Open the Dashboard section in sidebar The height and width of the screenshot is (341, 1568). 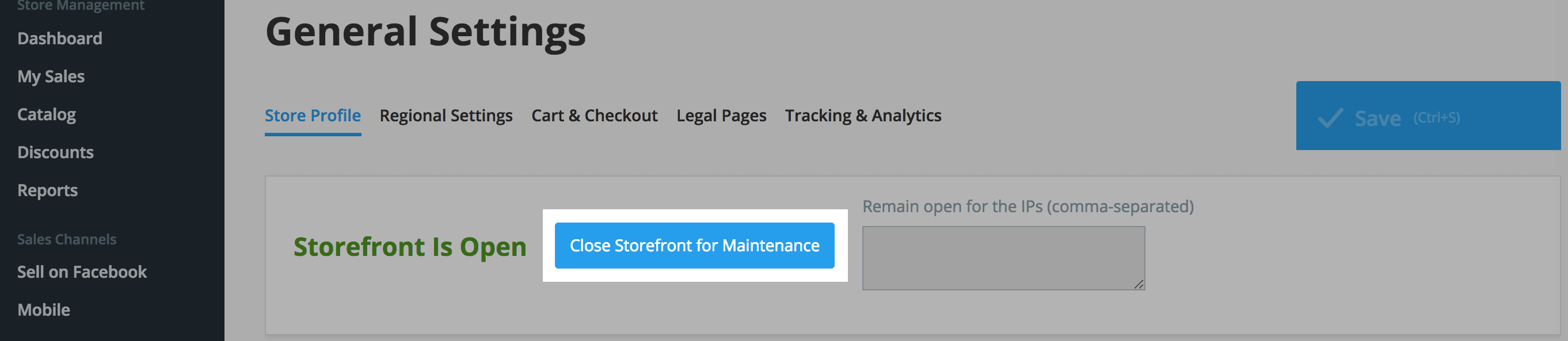pos(60,39)
